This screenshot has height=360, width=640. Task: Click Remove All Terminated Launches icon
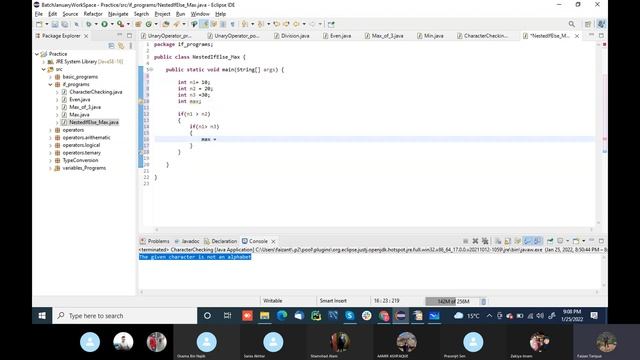coord(485,241)
